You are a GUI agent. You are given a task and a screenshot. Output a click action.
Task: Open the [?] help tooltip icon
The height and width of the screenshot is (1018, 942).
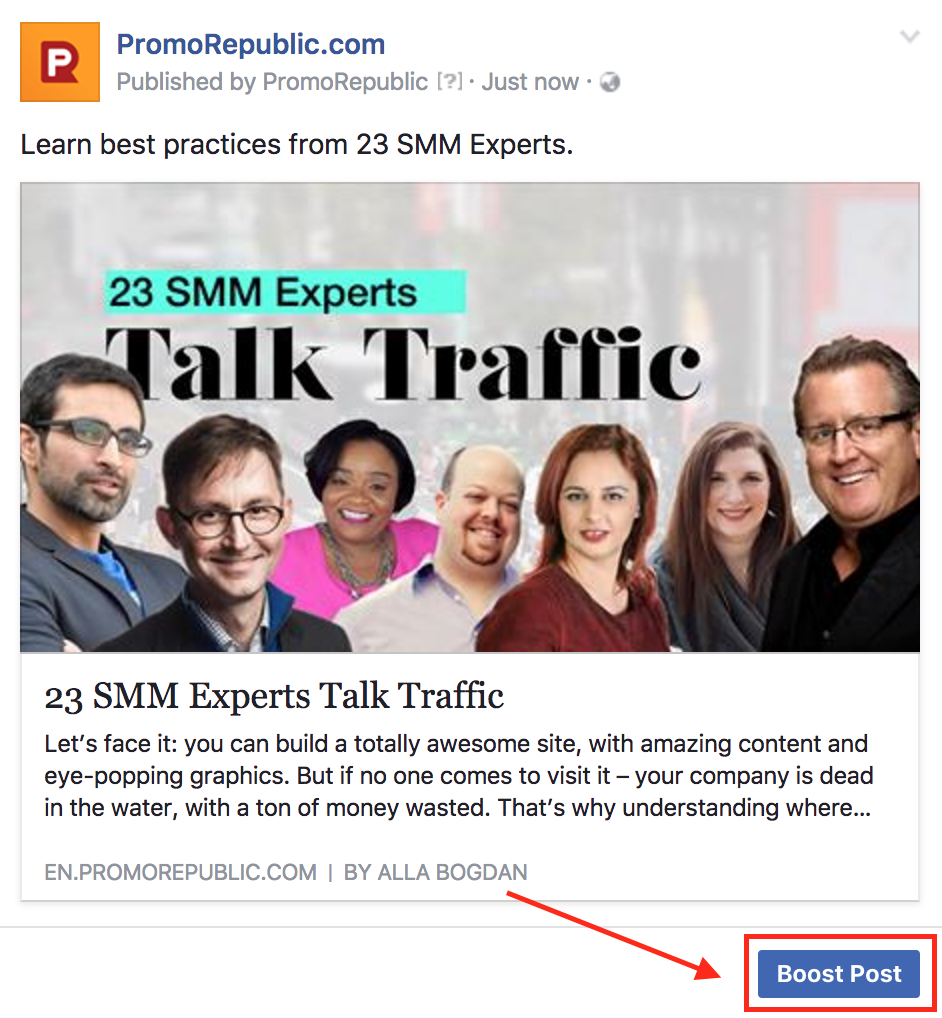point(450,81)
